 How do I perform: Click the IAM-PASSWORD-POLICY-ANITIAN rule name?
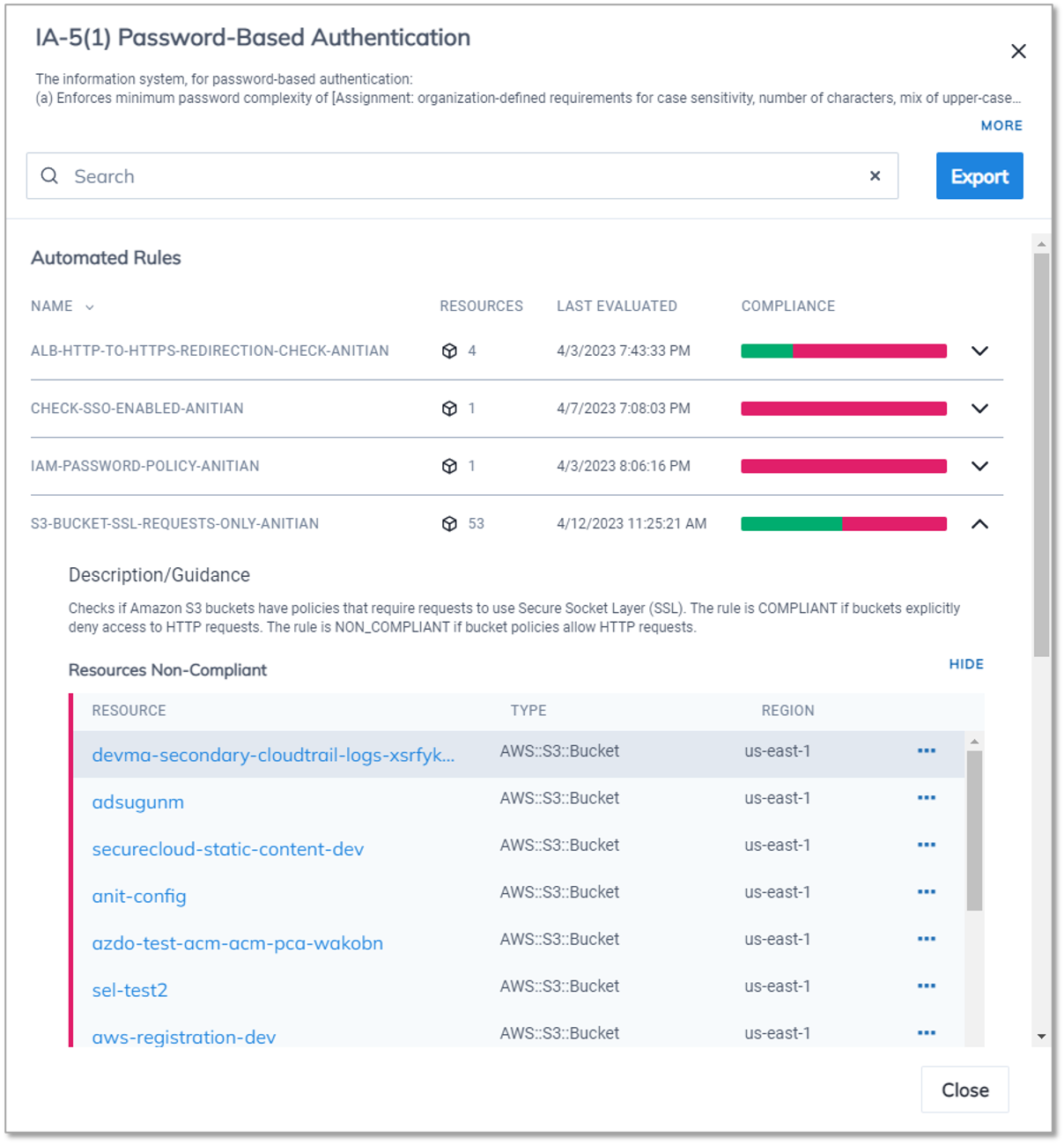pyautogui.click(x=145, y=466)
